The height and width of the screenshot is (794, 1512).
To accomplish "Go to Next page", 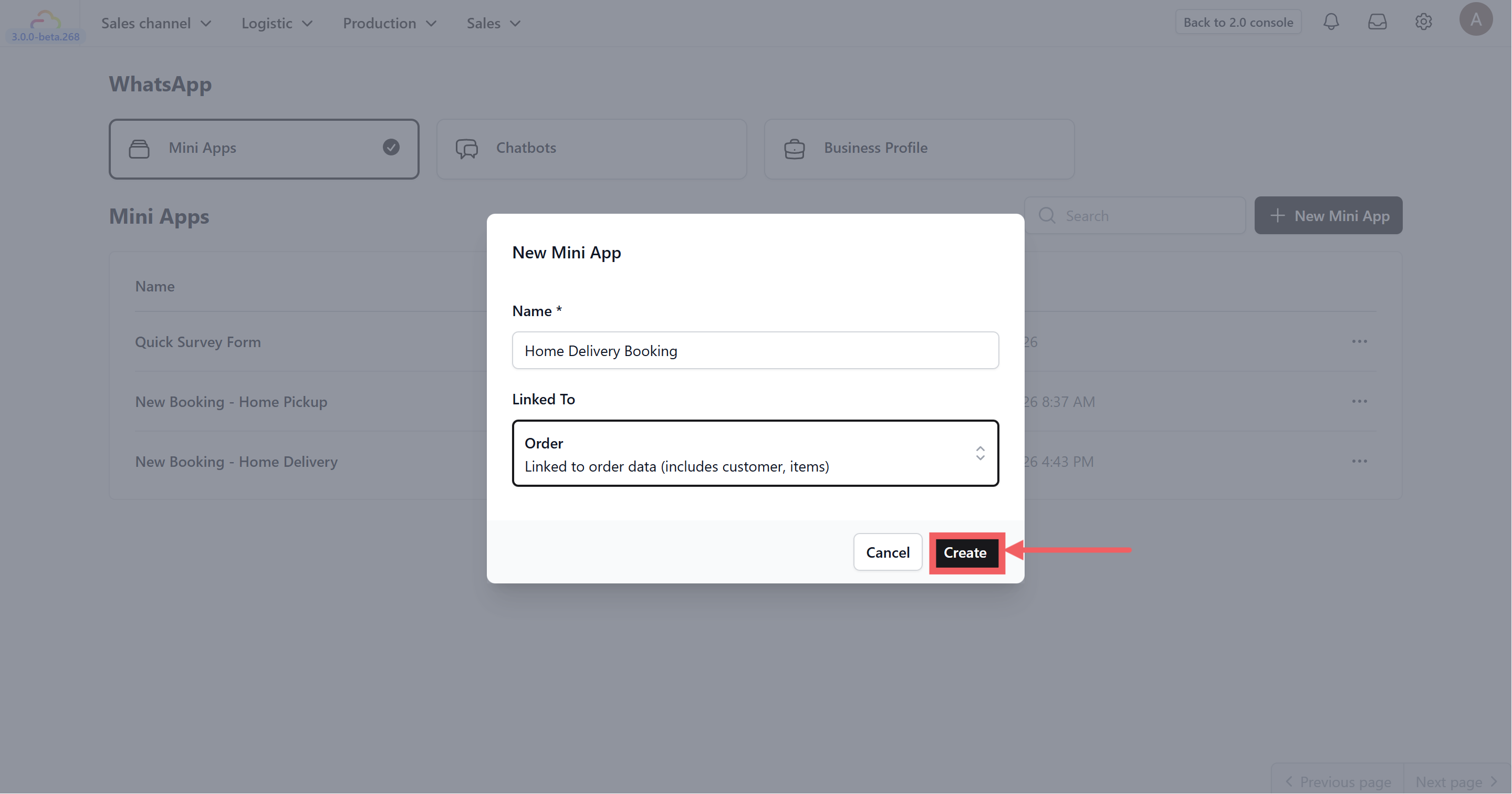I will [x=1457, y=782].
